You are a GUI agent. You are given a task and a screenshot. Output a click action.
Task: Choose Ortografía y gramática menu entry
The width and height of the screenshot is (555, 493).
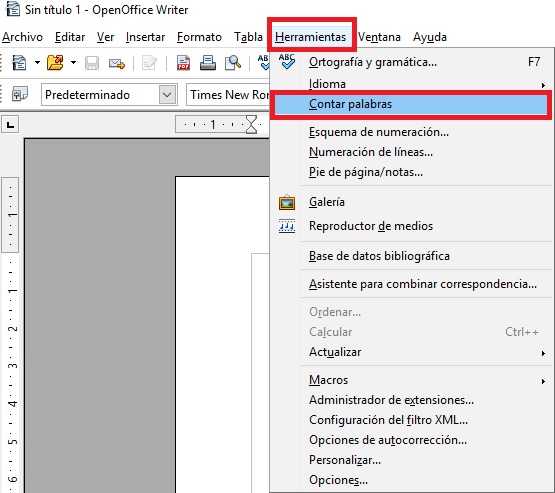click(x=411, y=62)
